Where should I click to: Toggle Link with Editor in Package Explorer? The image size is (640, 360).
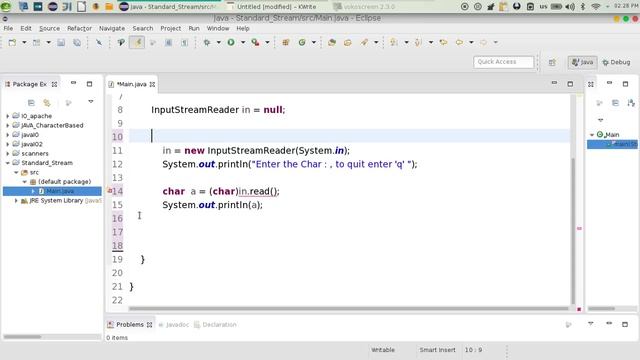47,102
